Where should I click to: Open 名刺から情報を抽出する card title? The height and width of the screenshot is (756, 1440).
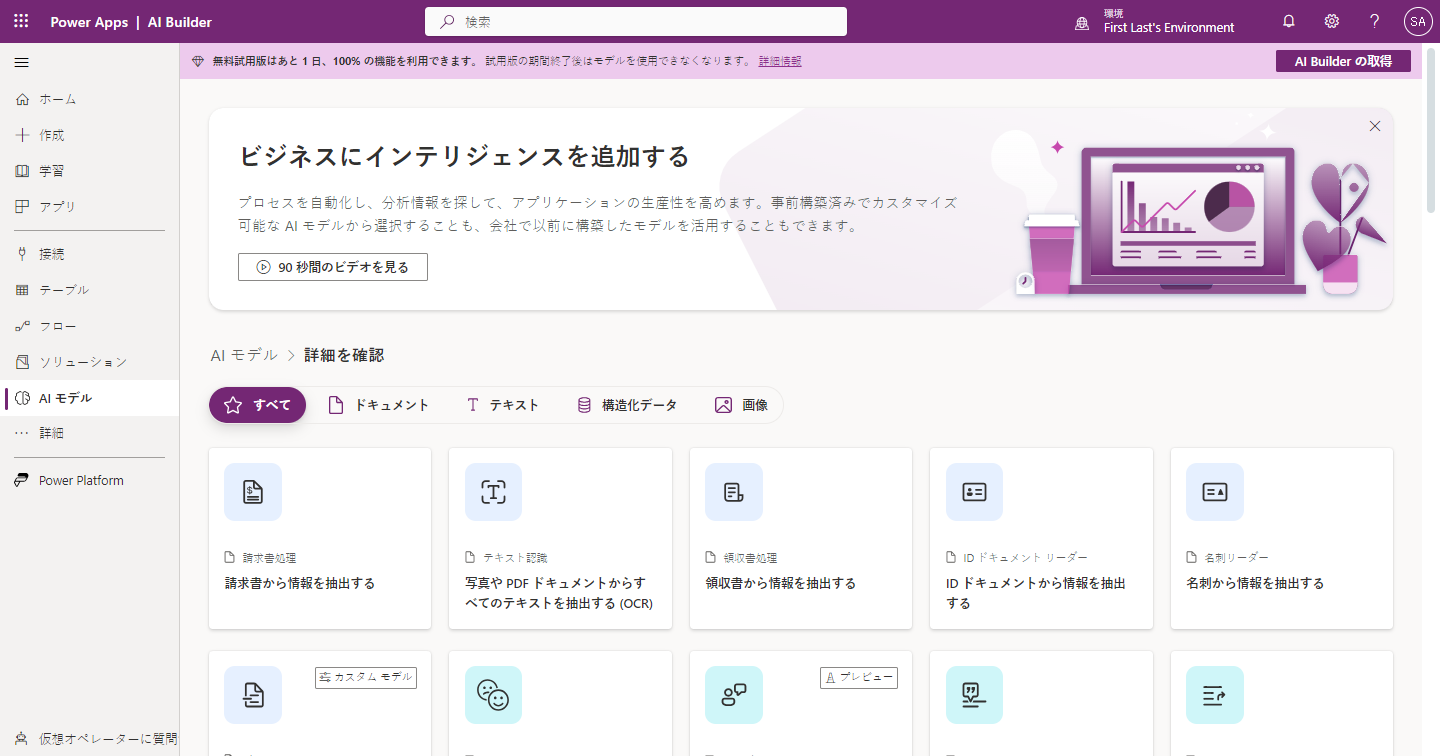(1255, 583)
